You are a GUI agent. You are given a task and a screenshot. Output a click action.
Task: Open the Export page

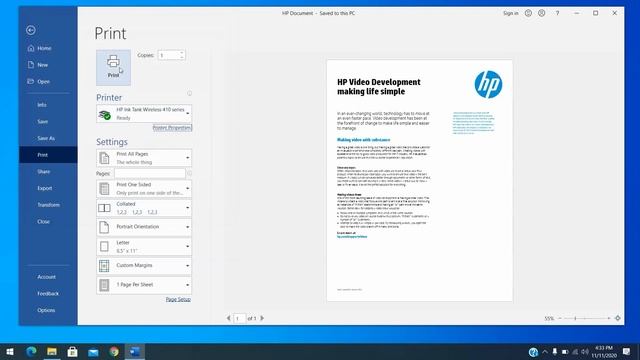48,188
